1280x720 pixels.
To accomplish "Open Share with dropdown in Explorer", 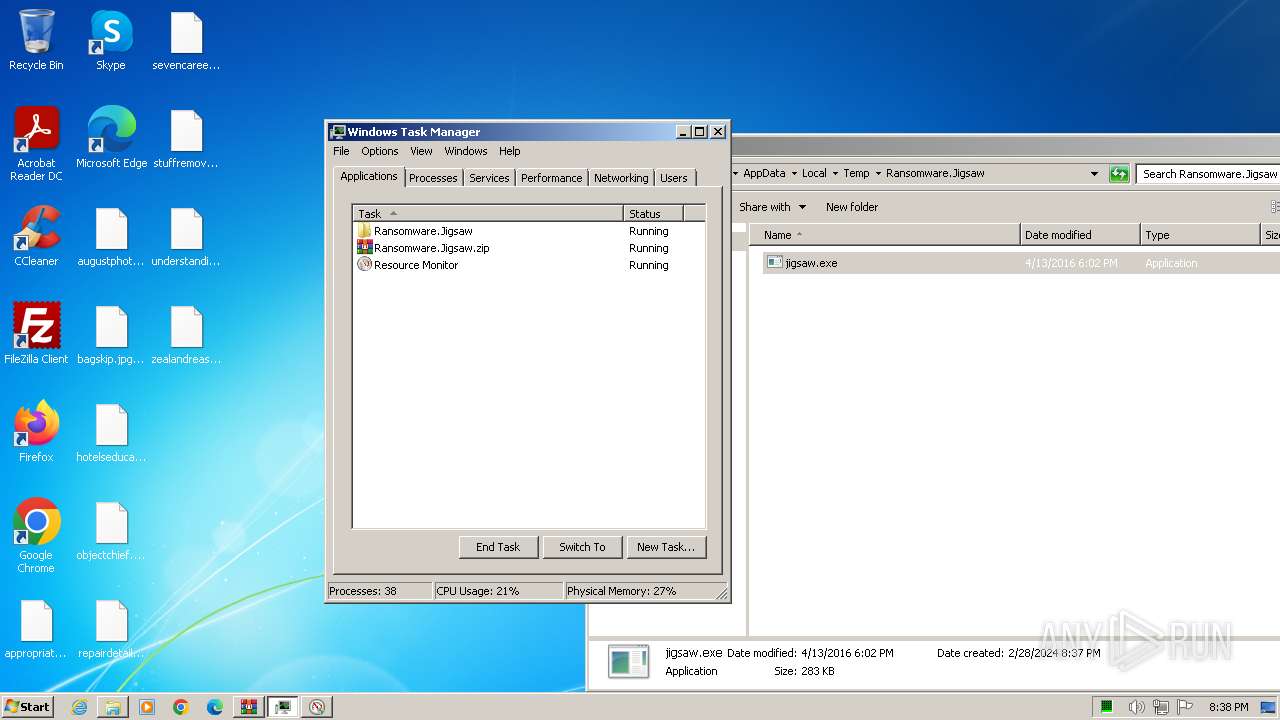I will click(772, 207).
